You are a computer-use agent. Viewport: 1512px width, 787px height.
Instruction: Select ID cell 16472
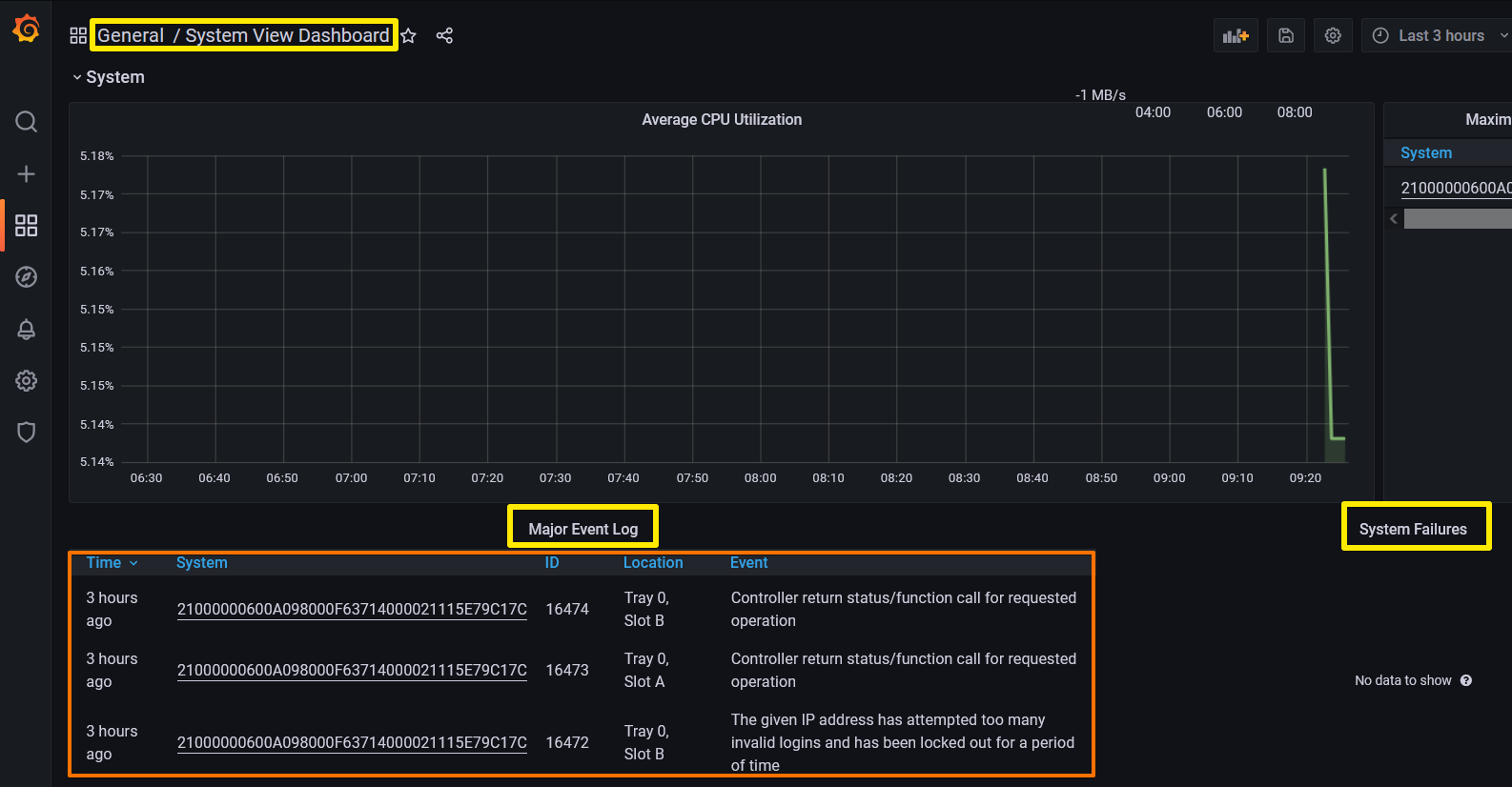pos(567,743)
